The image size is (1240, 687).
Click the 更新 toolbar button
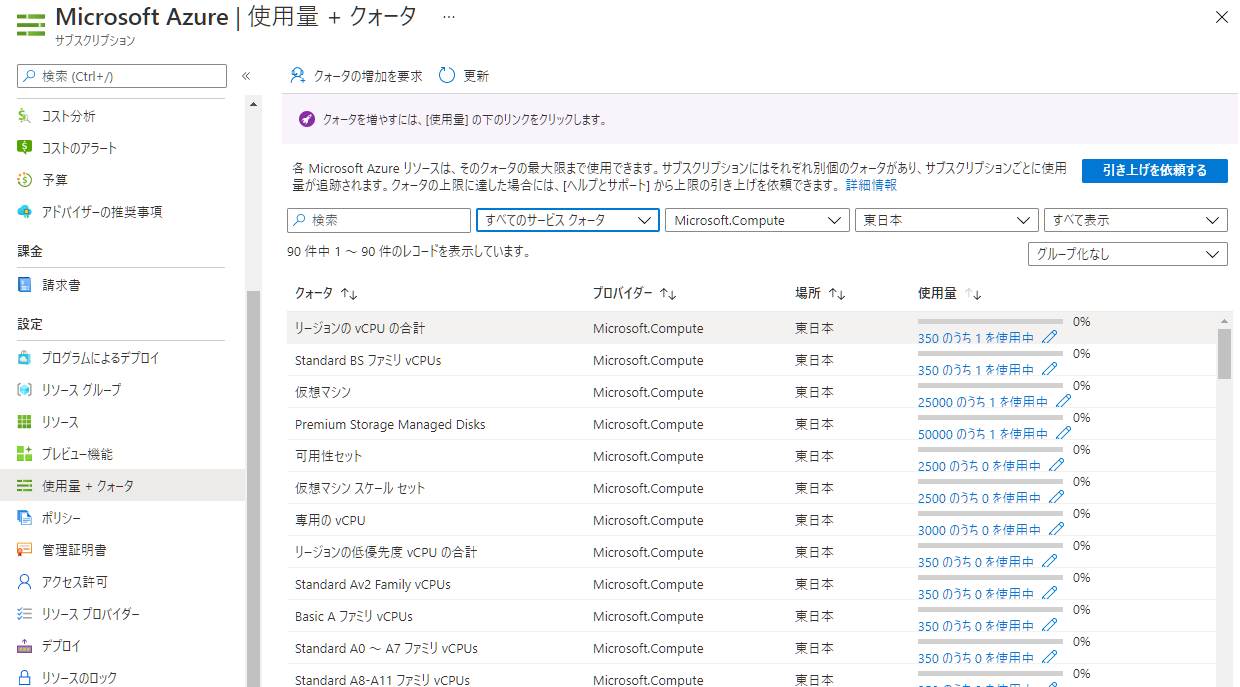(x=464, y=76)
